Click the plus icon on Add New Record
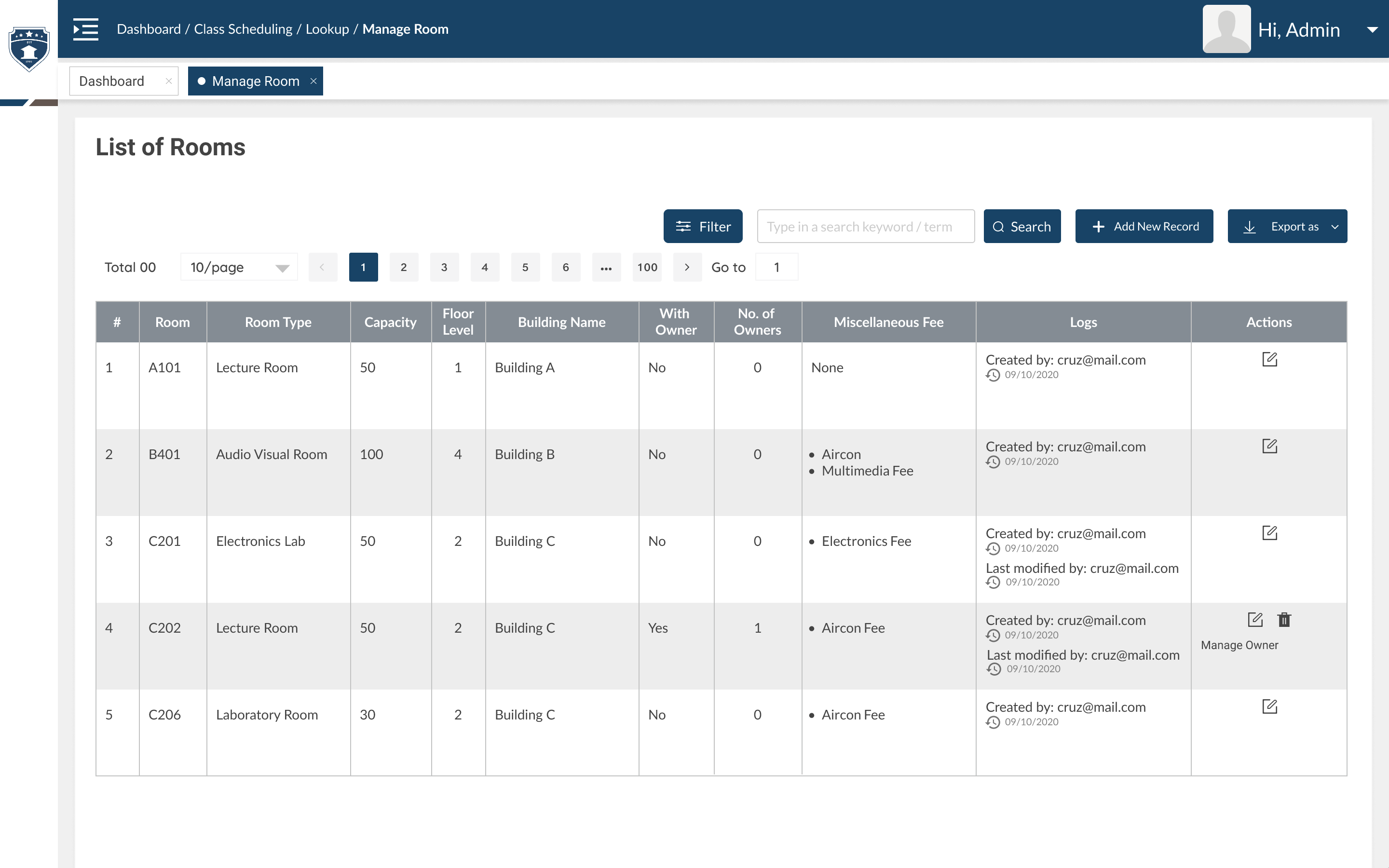The width and height of the screenshot is (1389, 868). pyautogui.click(x=1099, y=226)
